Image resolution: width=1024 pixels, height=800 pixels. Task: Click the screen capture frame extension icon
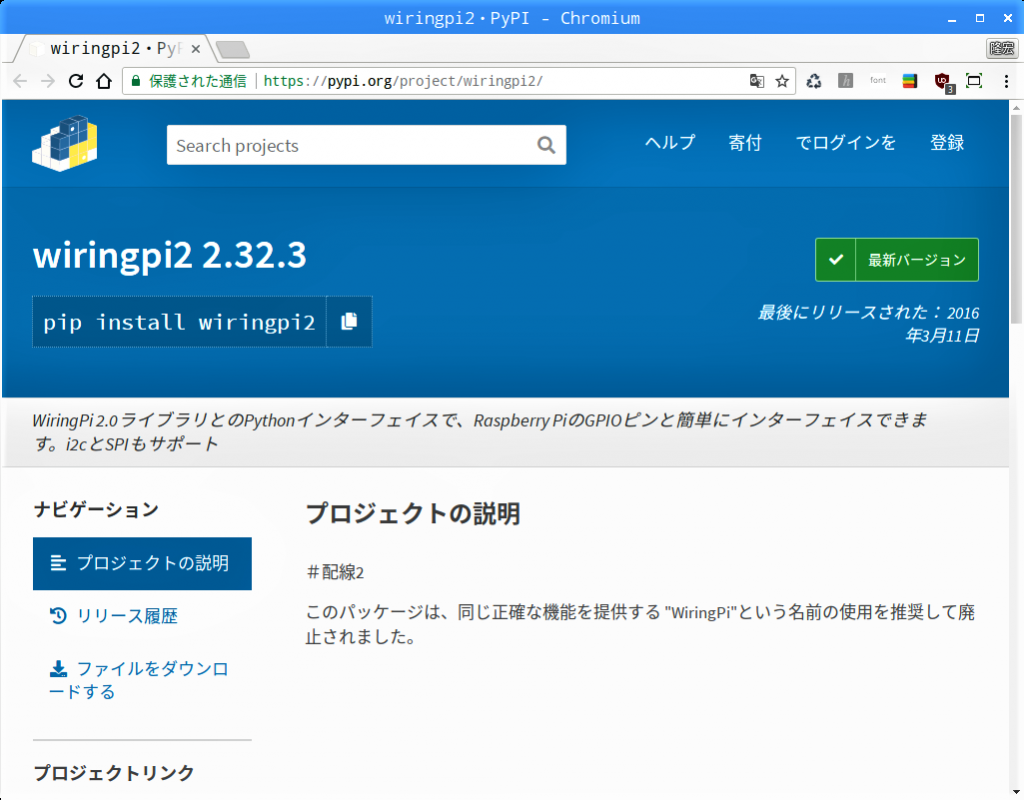tap(974, 81)
